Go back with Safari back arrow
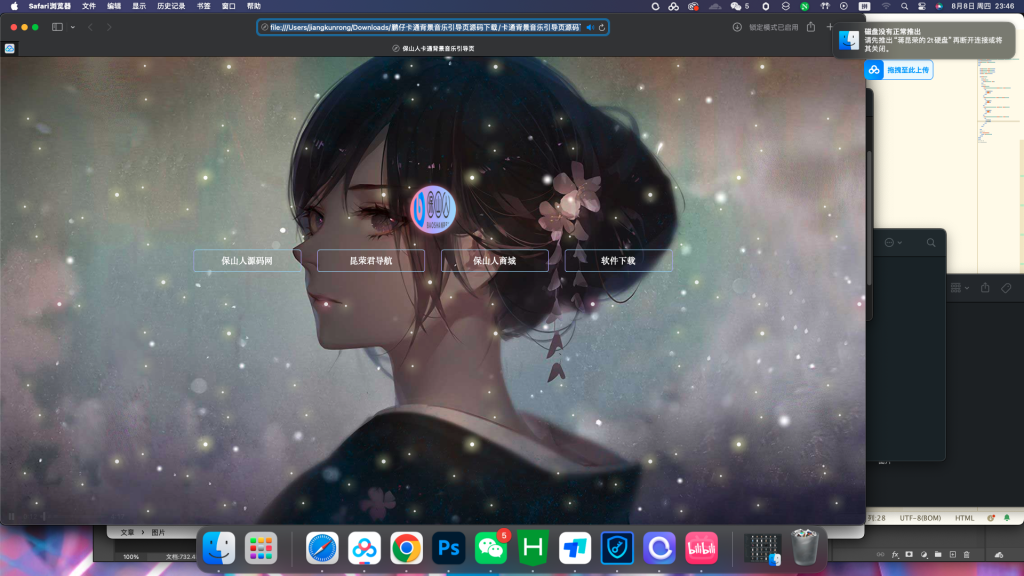This screenshot has height=576, width=1024. tap(91, 27)
